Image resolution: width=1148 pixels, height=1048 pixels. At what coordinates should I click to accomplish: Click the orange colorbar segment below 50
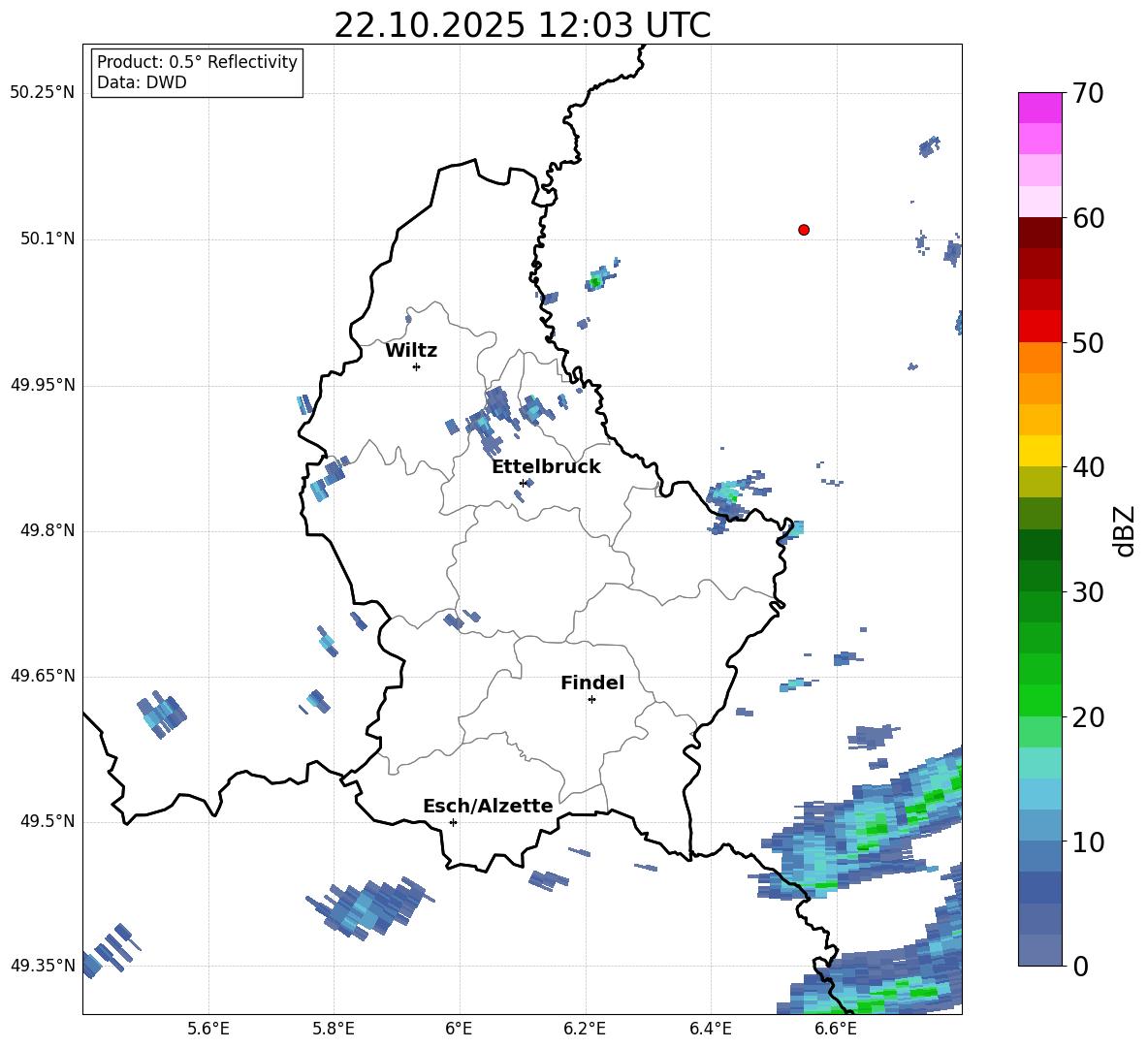(x=1039, y=357)
